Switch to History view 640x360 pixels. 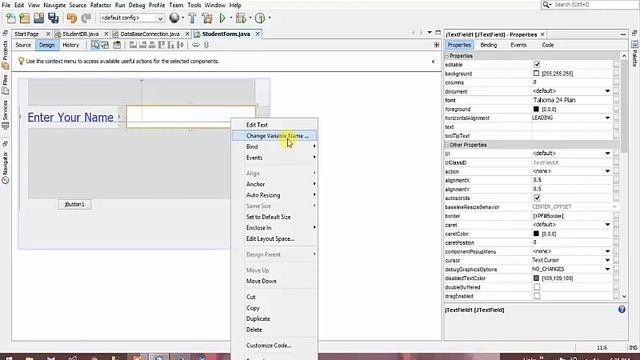point(71,45)
